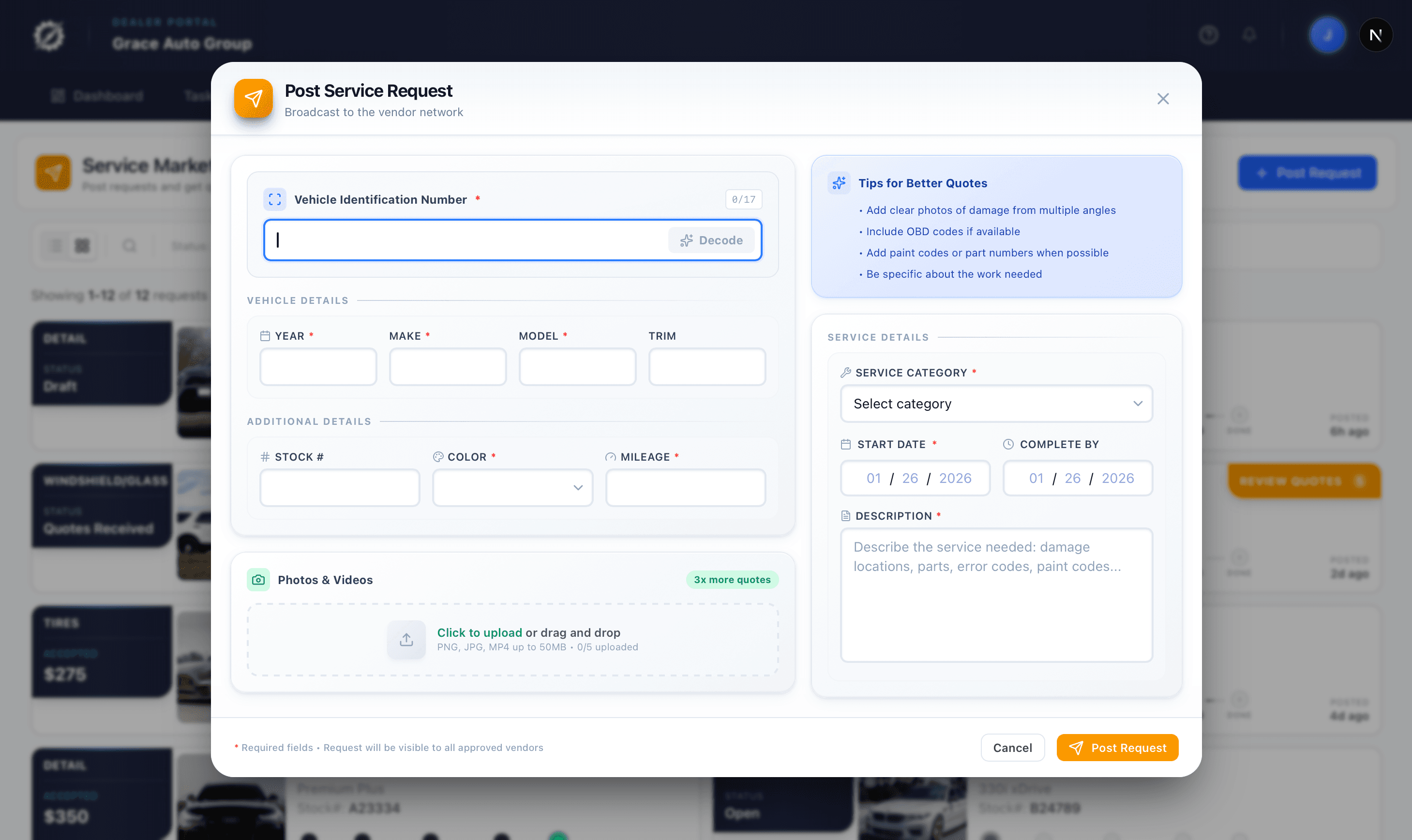The height and width of the screenshot is (840, 1412).
Task: Click the grid view toggle in background toolbar
Action: [x=82, y=246]
